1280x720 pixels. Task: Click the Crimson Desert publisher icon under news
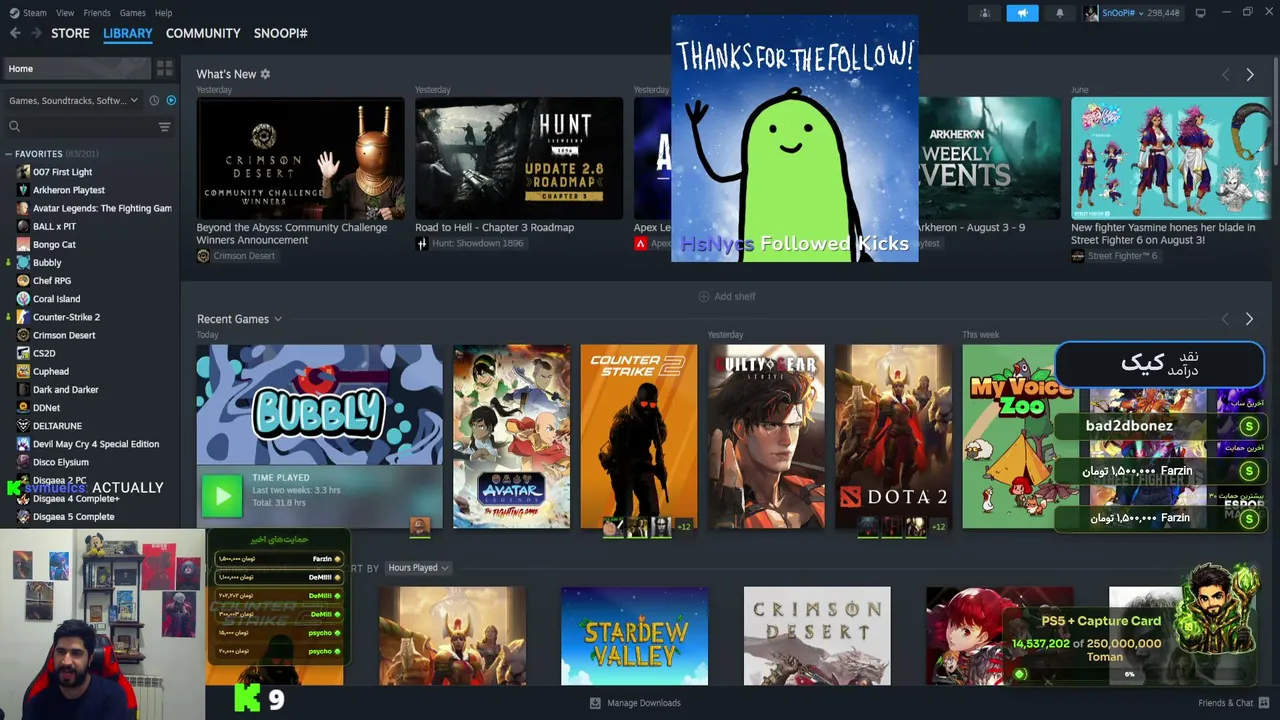[204, 256]
